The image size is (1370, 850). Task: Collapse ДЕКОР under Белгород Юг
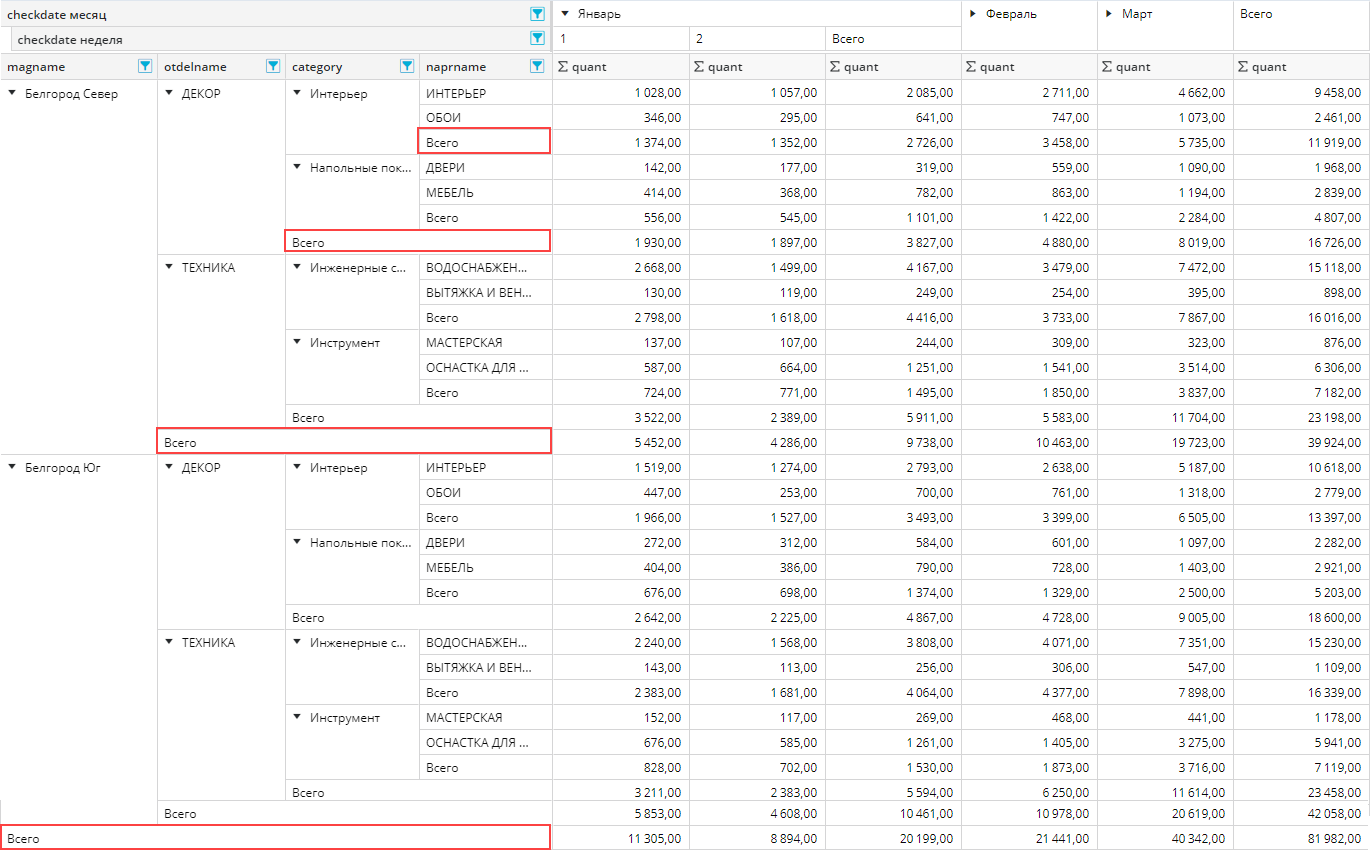[169, 467]
